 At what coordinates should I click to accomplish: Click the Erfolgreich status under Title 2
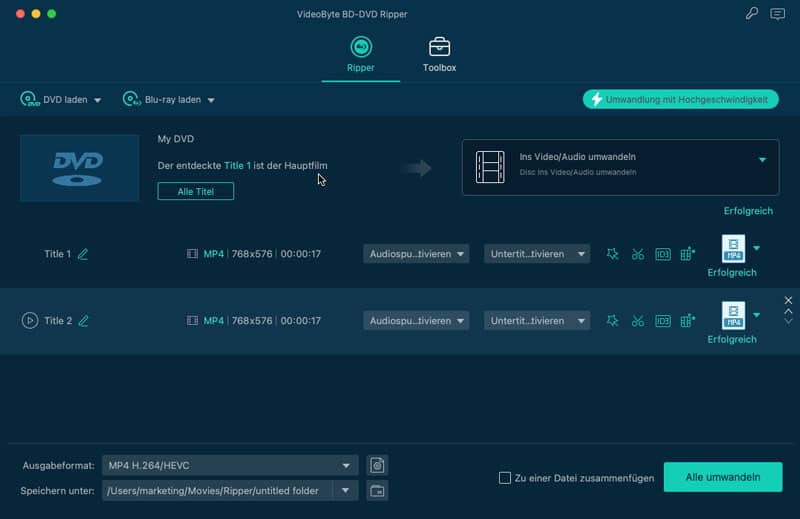[732, 339]
